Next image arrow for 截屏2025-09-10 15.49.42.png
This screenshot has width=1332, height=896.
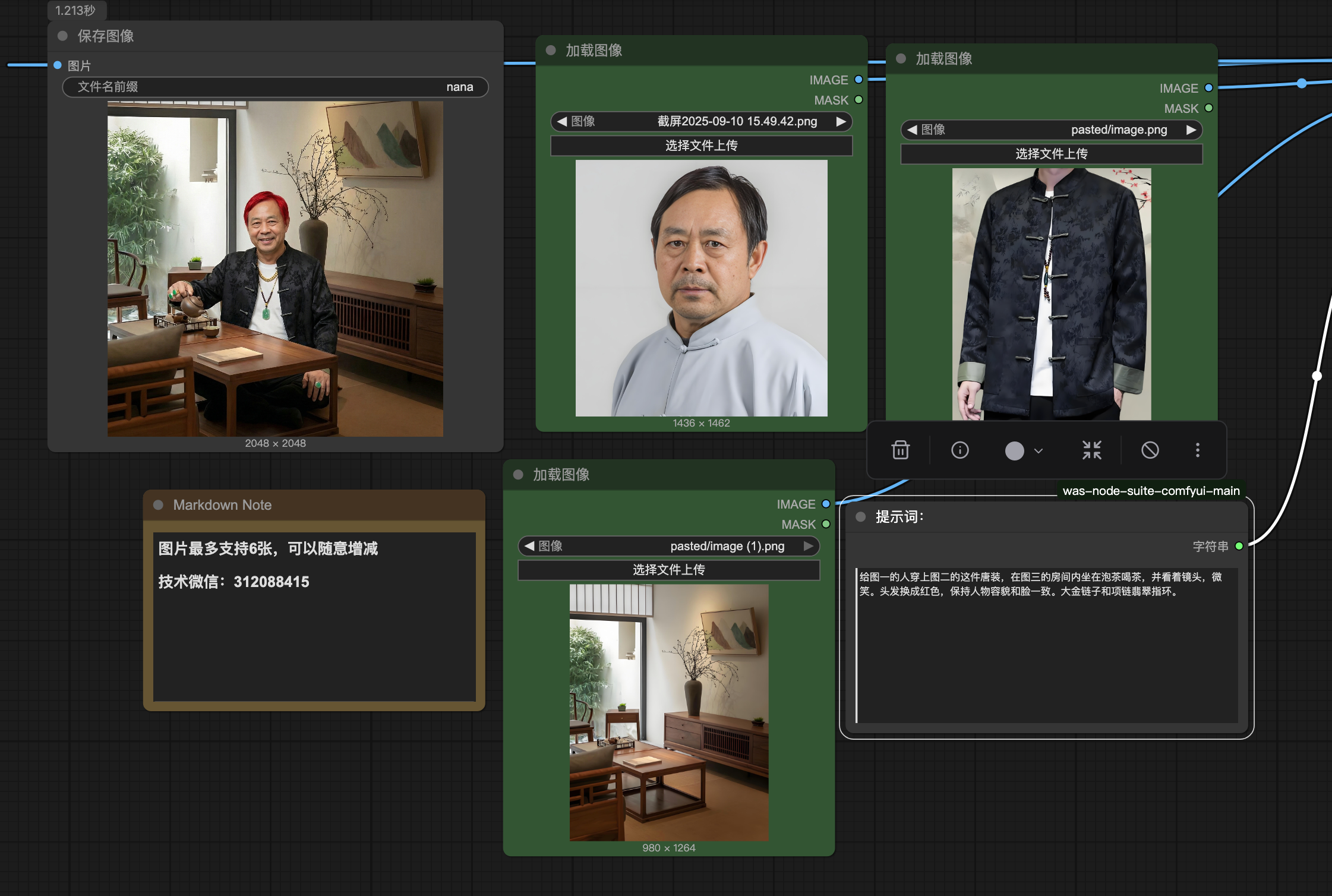pos(841,121)
